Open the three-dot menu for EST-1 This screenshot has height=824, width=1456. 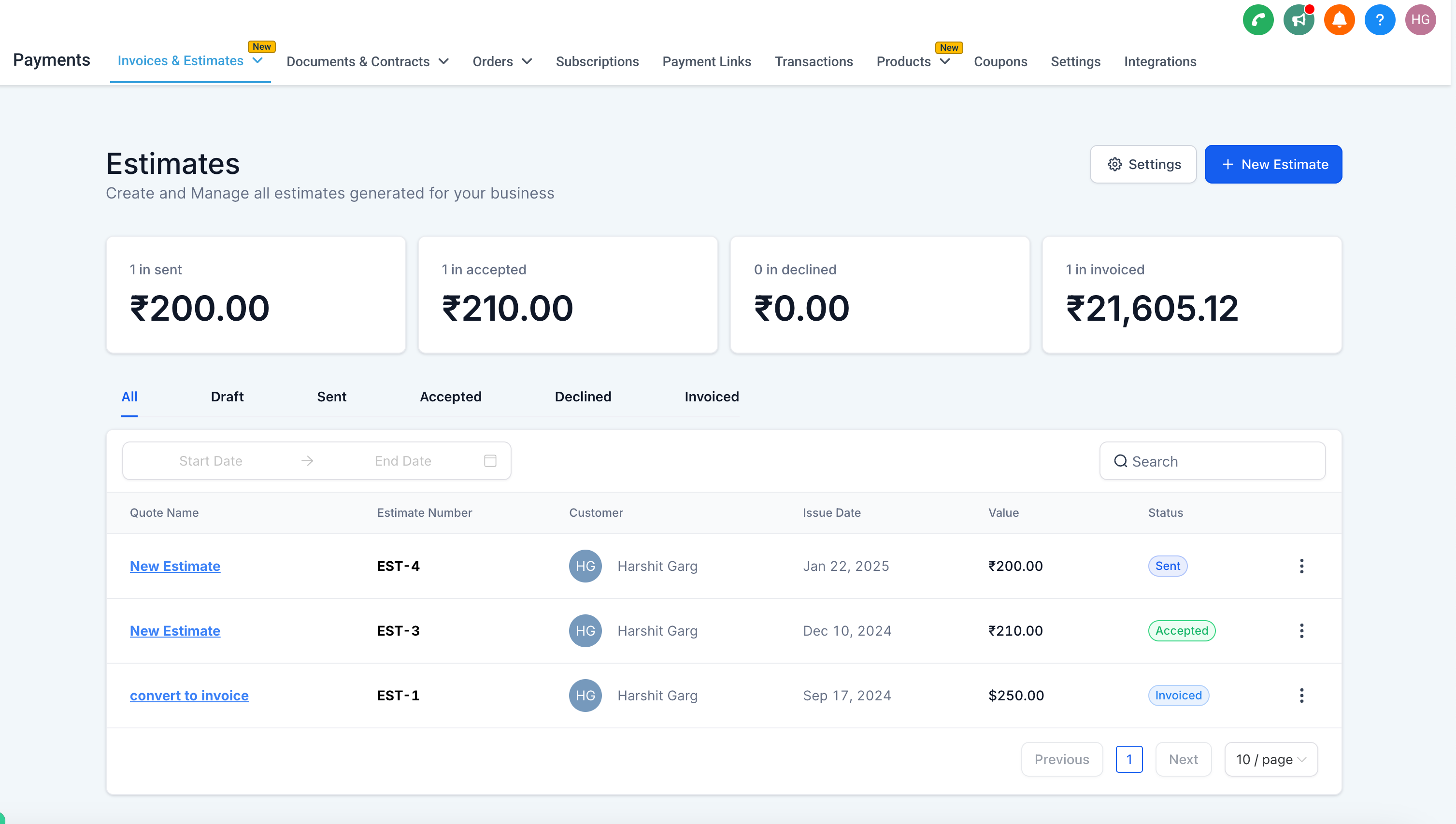(1301, 695)
